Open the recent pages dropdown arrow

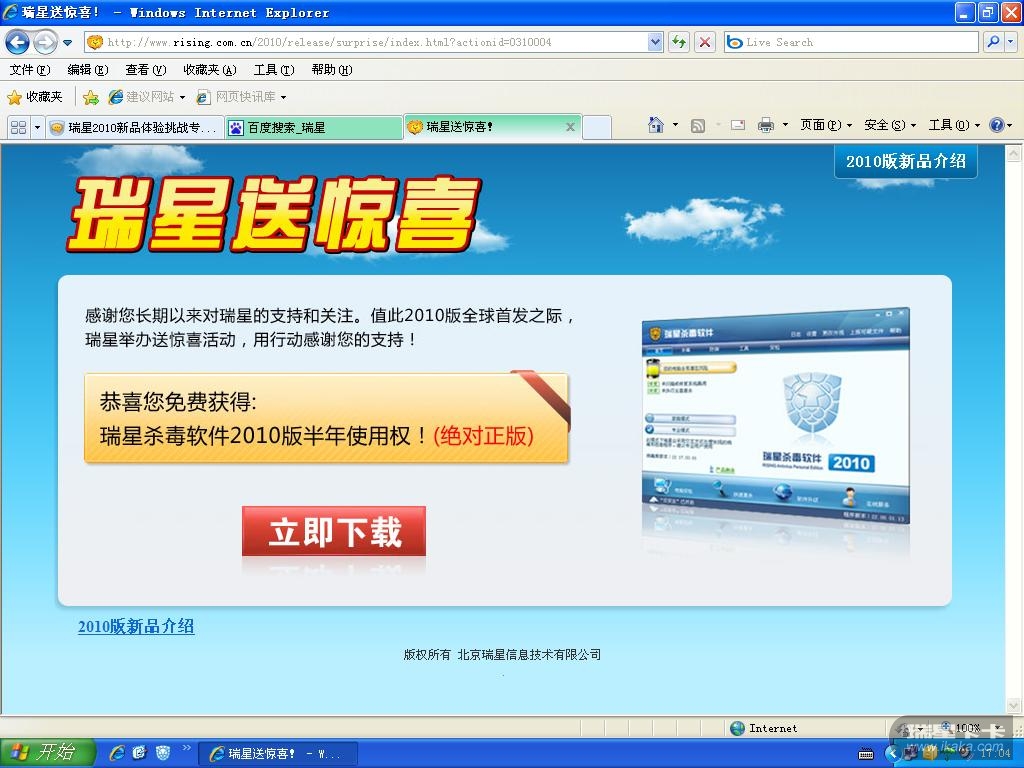tap(67, 43)
